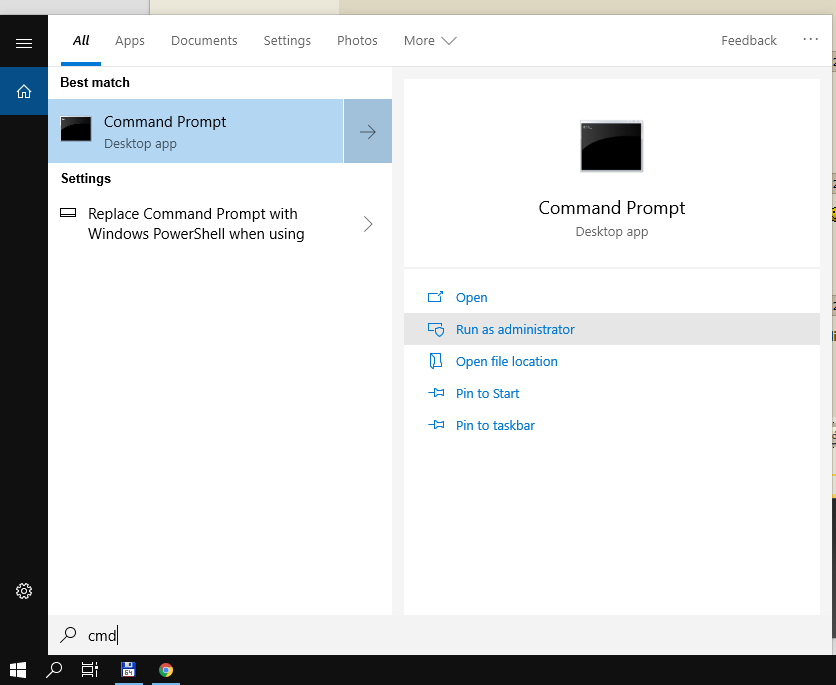This screenshot has height=685, width=836.
Task: Select the Home icon in the sidebar
Action: click(x=23, y=91)
